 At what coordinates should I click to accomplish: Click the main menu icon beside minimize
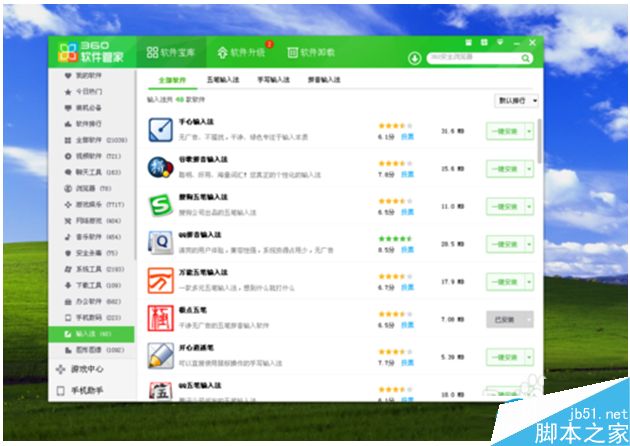click(x=500, y=42)
